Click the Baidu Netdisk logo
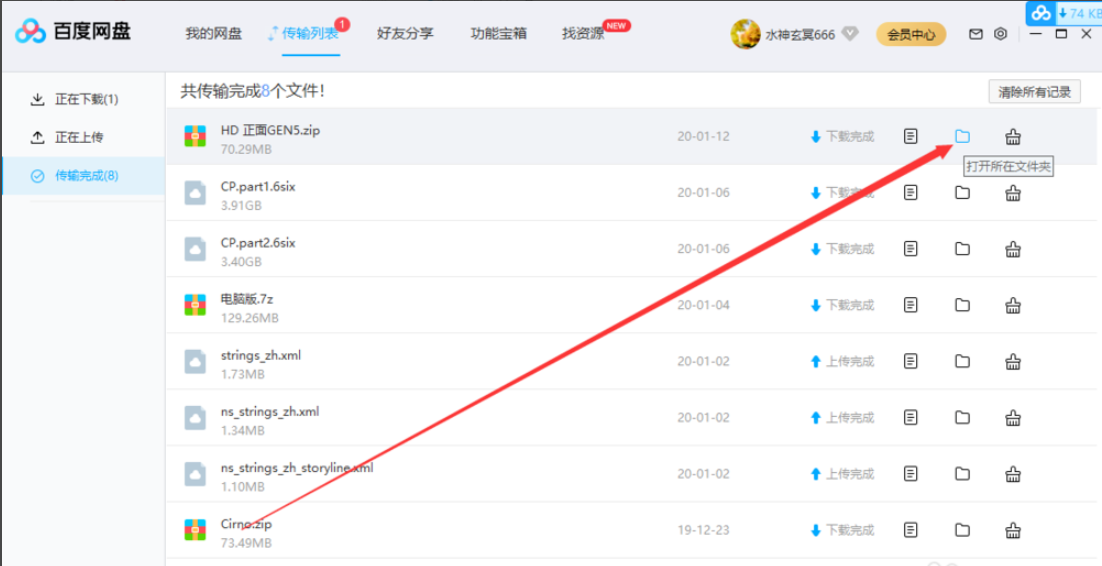The height and width of the screenshot is (566, 1102). 72,32
